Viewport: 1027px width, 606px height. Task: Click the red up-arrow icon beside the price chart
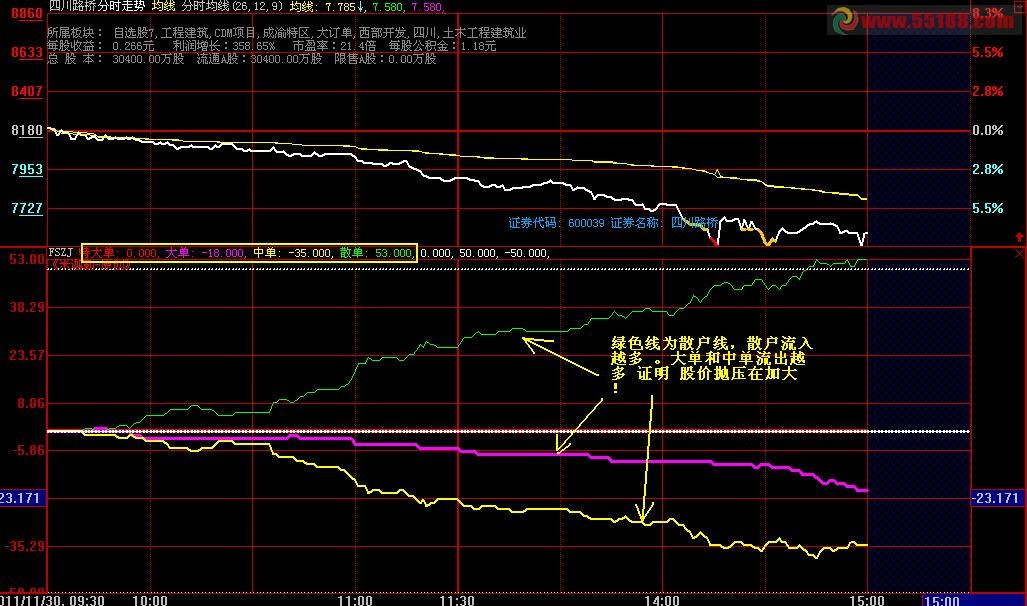(1019, 237)
